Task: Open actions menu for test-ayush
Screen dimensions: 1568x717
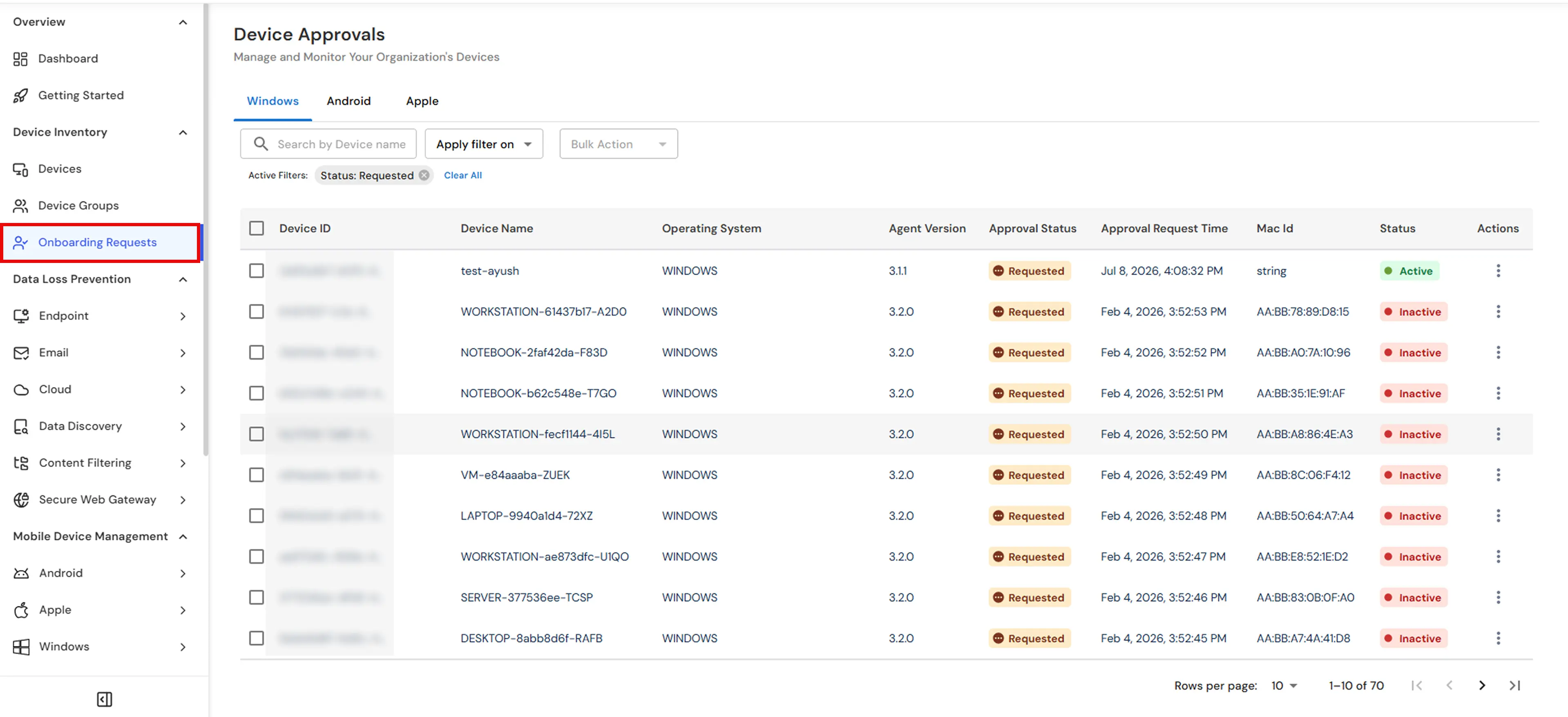Action: coord(1498,271)
